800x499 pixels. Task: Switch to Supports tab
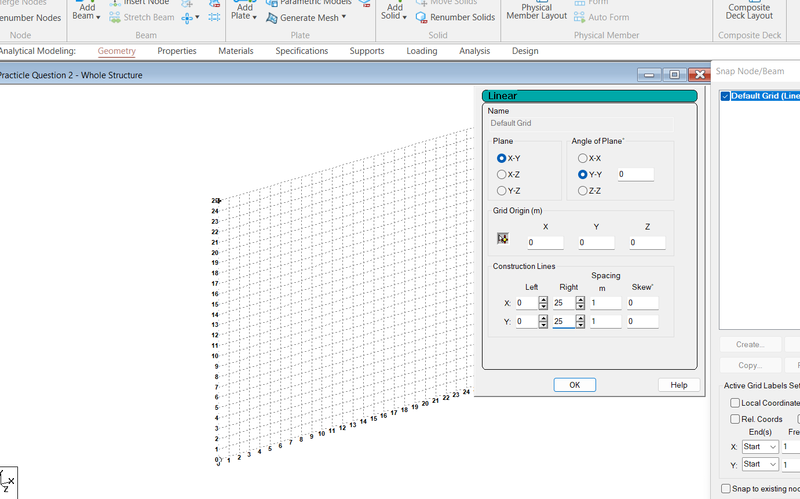tap(367, 51)
